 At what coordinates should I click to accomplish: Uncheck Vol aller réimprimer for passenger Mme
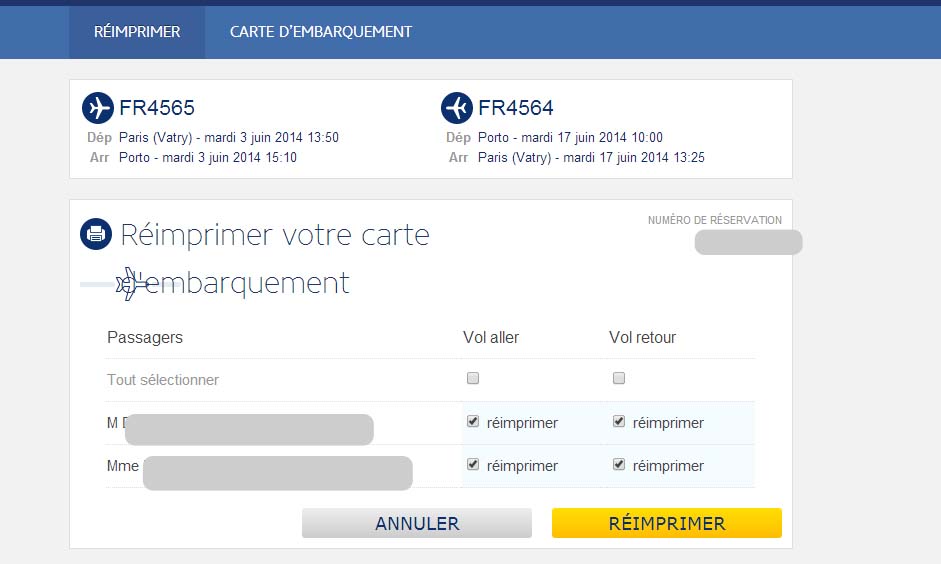point(473,464)
